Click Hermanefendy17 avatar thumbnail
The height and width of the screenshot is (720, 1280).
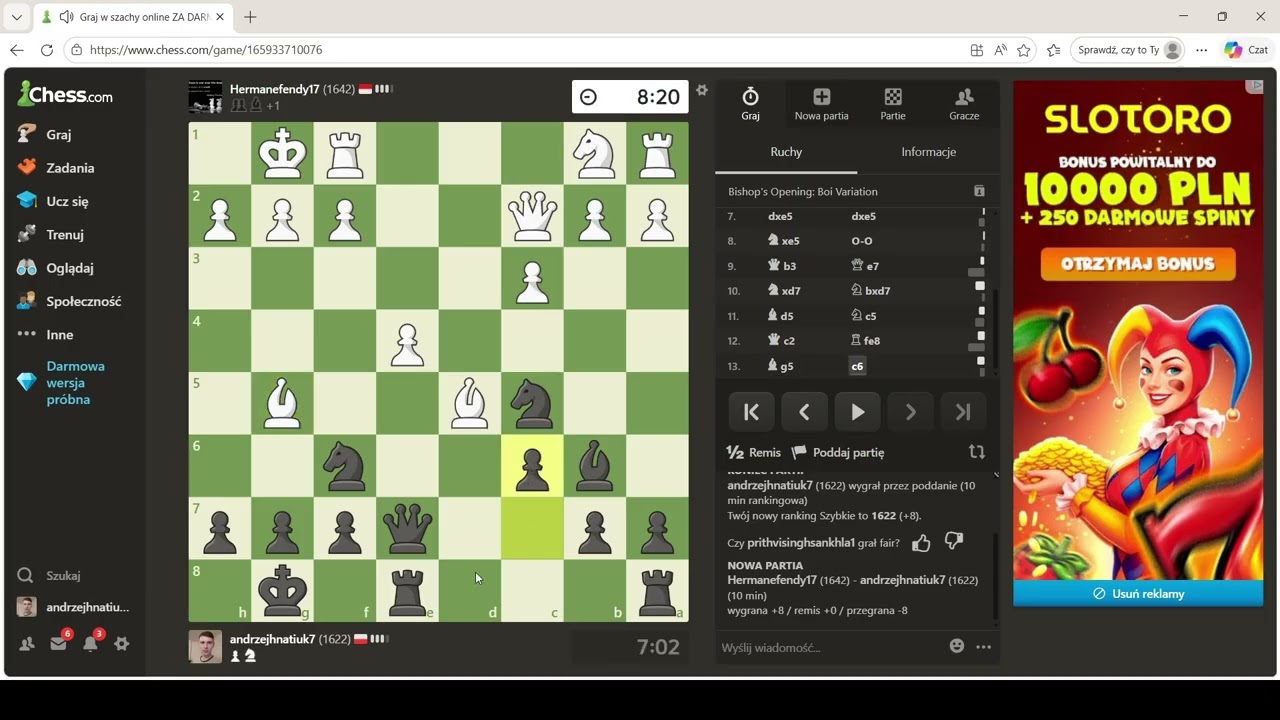click(205, 97)
